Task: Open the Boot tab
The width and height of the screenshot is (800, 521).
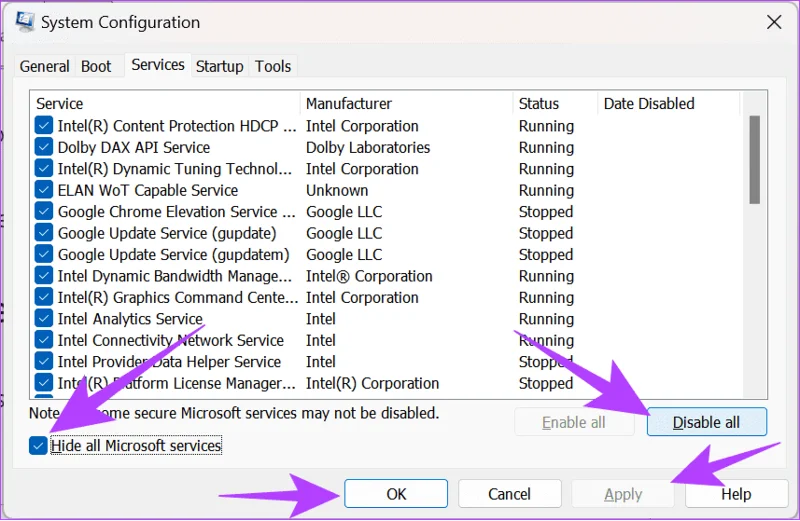Action: pos(96,66)
